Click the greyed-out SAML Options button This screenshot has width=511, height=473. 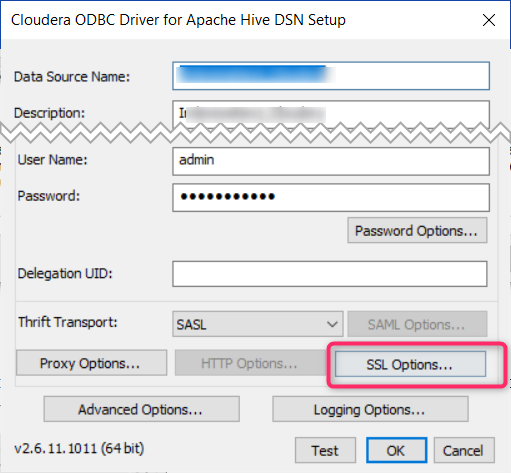pos(417,324)
